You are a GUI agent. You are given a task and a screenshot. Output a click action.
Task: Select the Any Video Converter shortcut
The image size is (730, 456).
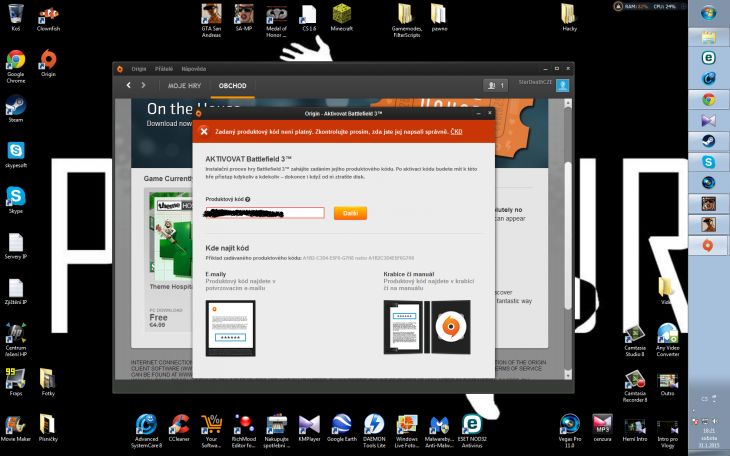coord(667,340)
